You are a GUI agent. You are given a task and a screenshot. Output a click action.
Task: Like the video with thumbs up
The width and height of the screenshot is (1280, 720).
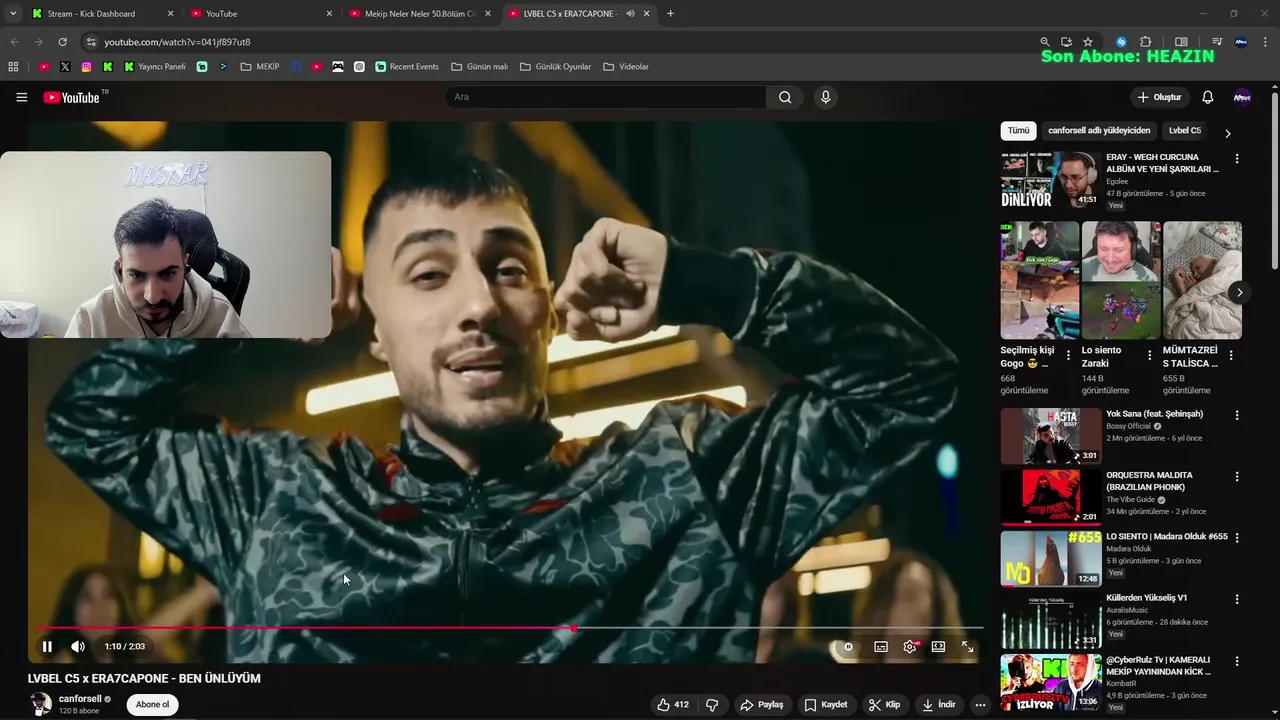[673, 705]
